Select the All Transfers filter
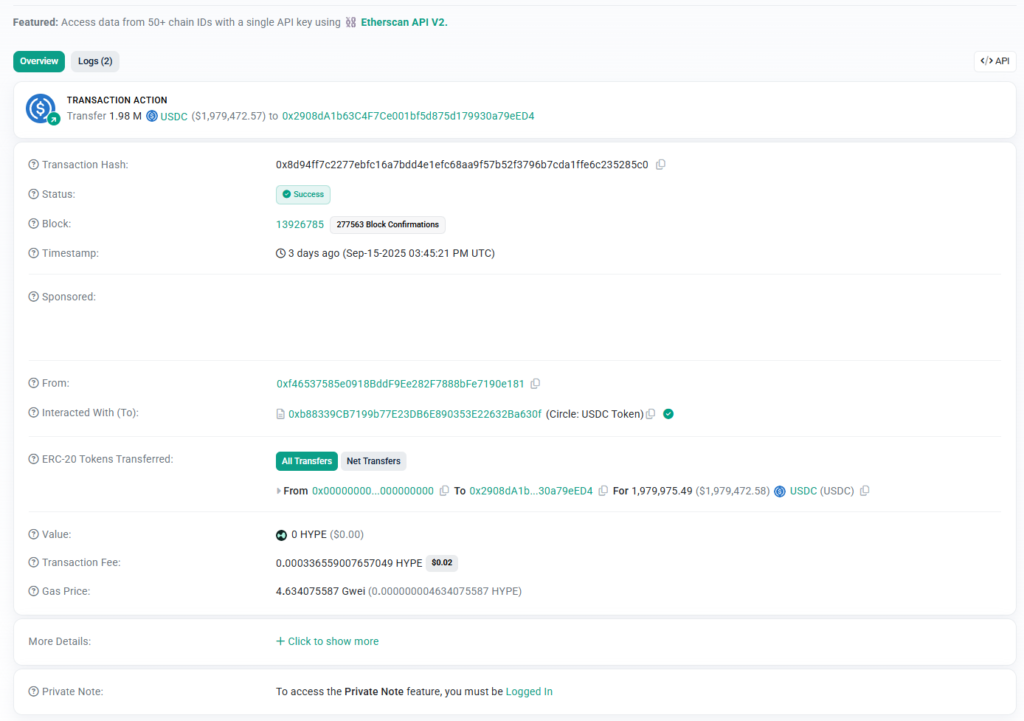 pyautogui.click(x=306, y=461)
